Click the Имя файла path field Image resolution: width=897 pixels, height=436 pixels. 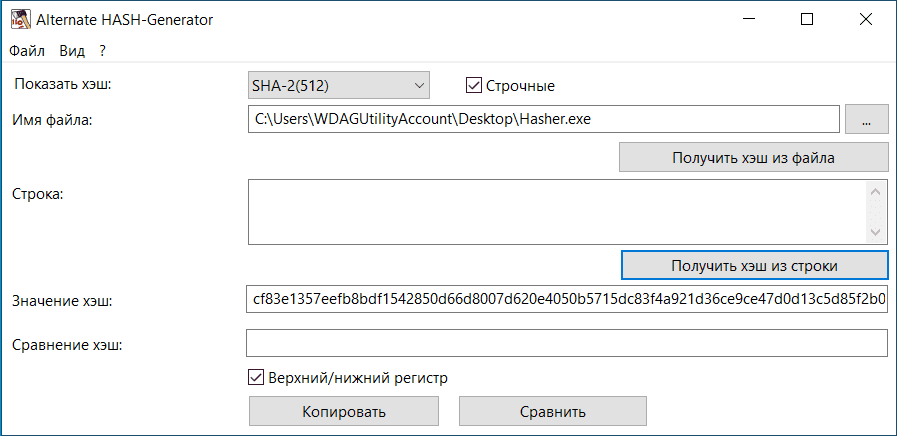click(542, 120)
